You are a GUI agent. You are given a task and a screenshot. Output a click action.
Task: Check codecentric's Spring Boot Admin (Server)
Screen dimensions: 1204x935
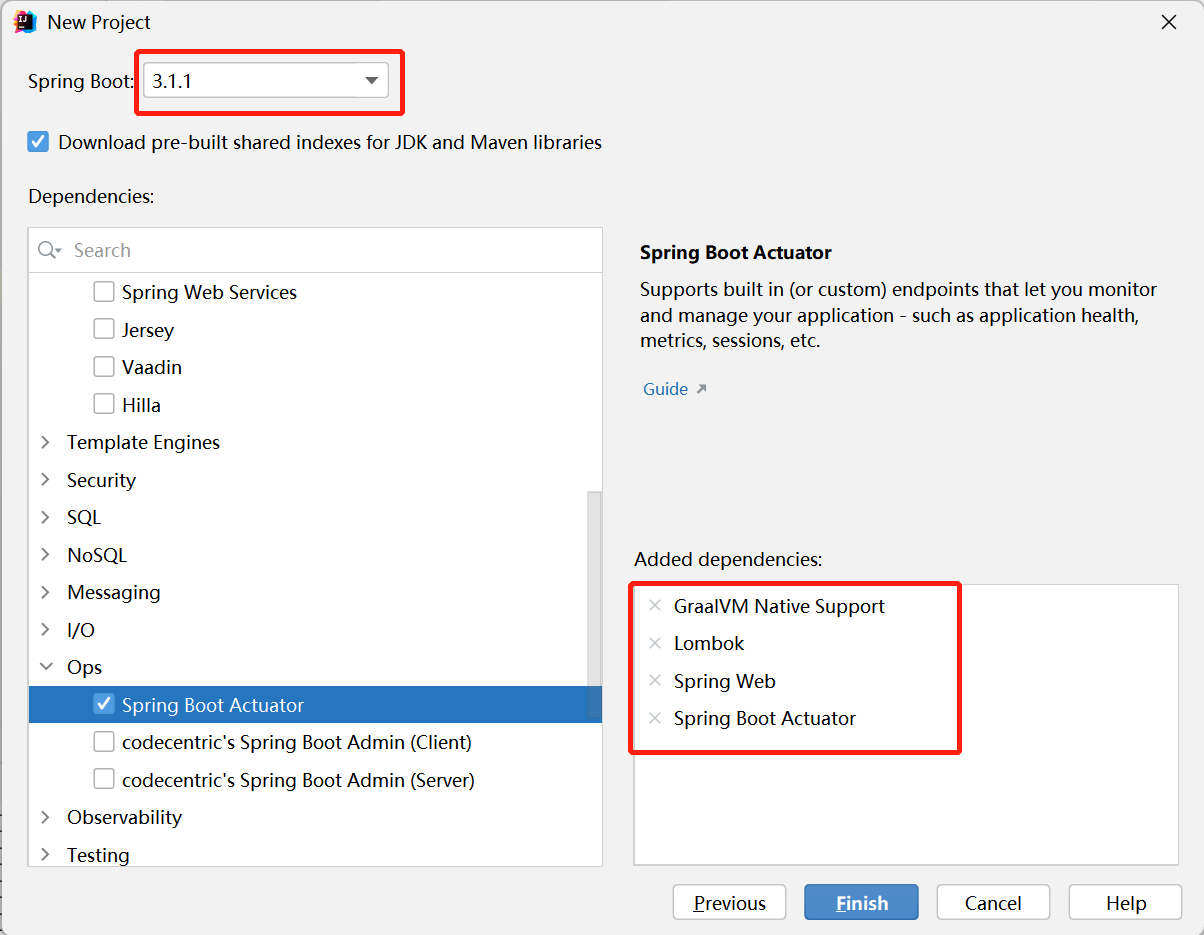tap(104, 779)
